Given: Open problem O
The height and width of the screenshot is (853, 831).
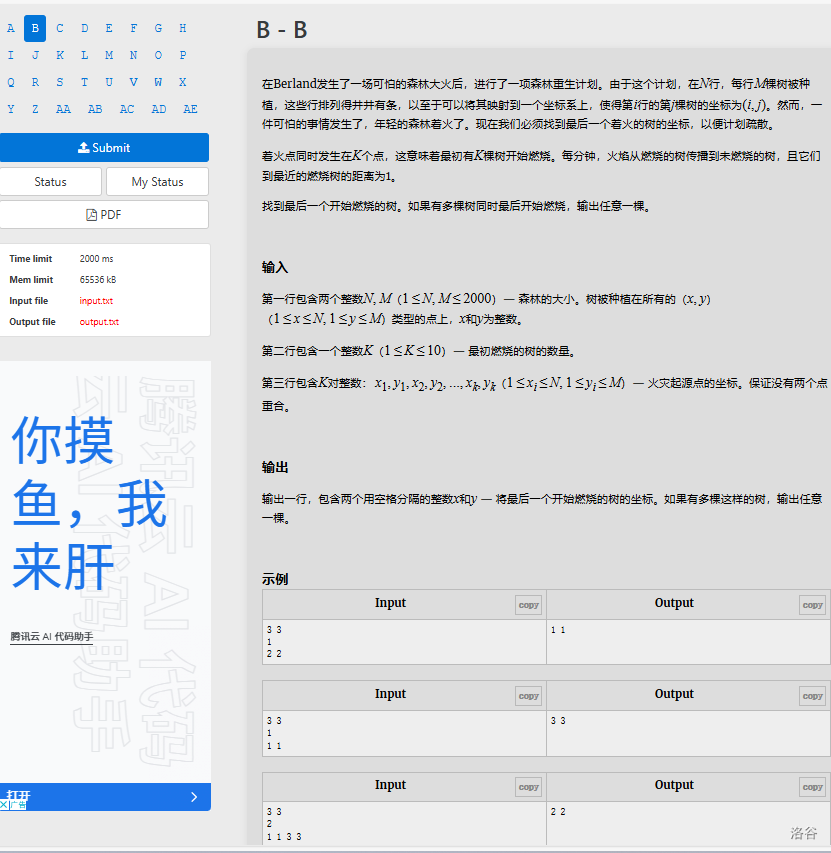Looking at the screenshot, I should tap(158, 55).
